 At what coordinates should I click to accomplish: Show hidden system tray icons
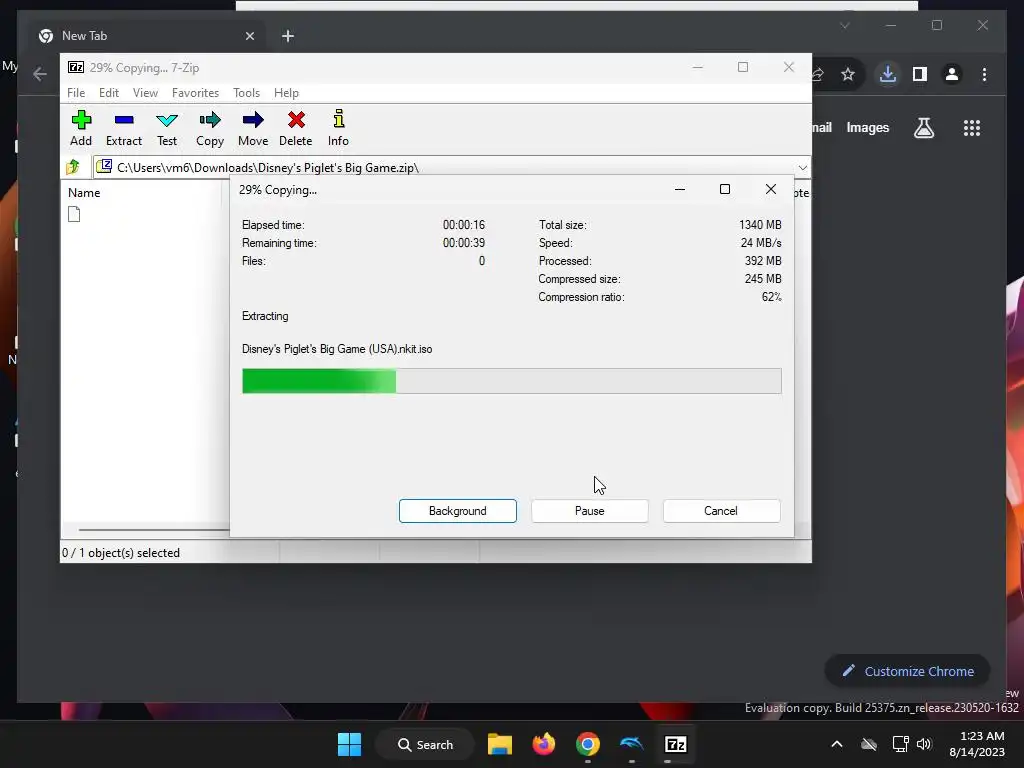[837, 744]
